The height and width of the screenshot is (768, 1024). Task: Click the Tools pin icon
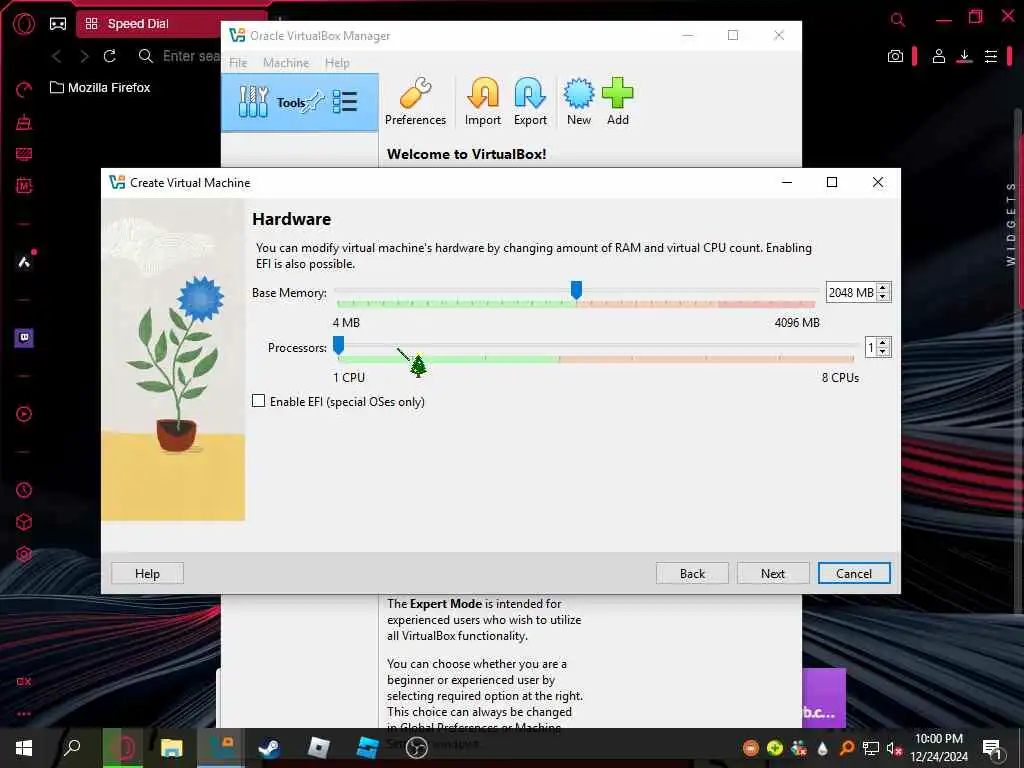pyautogui.click(x=315, y=102)
